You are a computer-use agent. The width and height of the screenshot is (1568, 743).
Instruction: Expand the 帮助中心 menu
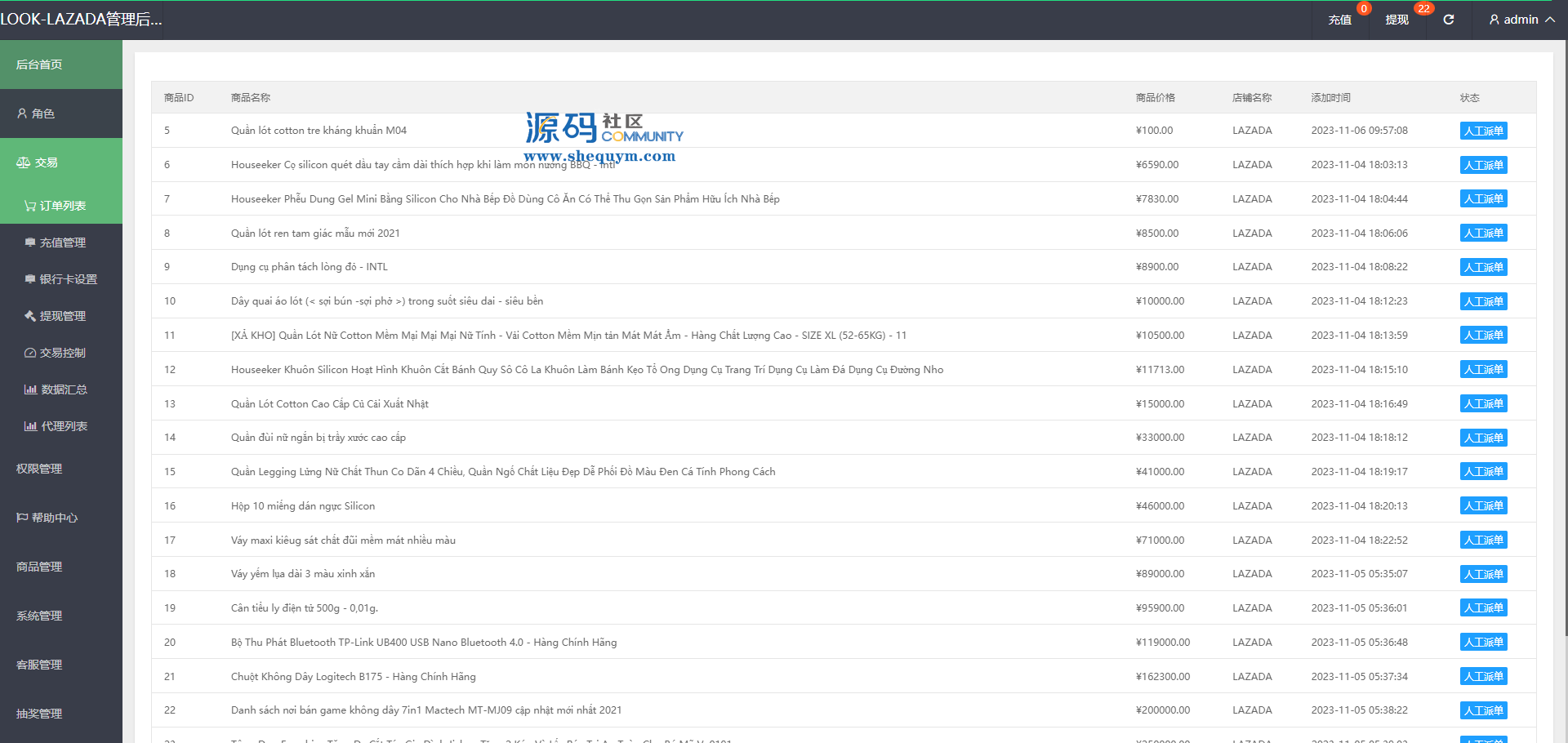[61, 518]
